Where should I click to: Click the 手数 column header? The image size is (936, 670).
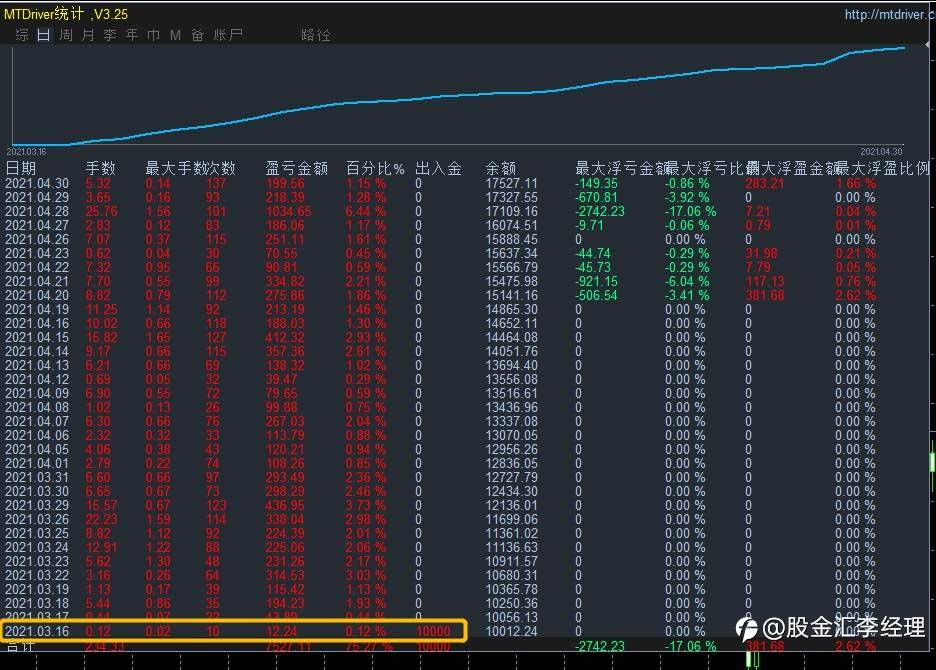pos(100,168)
